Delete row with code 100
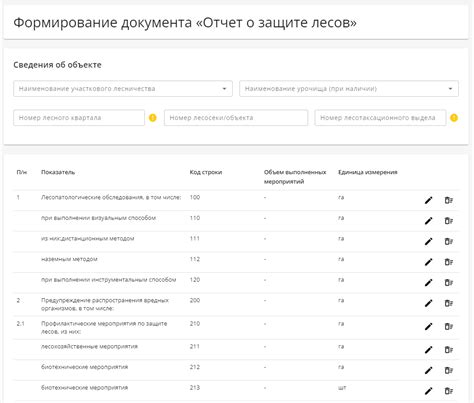This screenshot has height=403, width=474. pos(449,200)
